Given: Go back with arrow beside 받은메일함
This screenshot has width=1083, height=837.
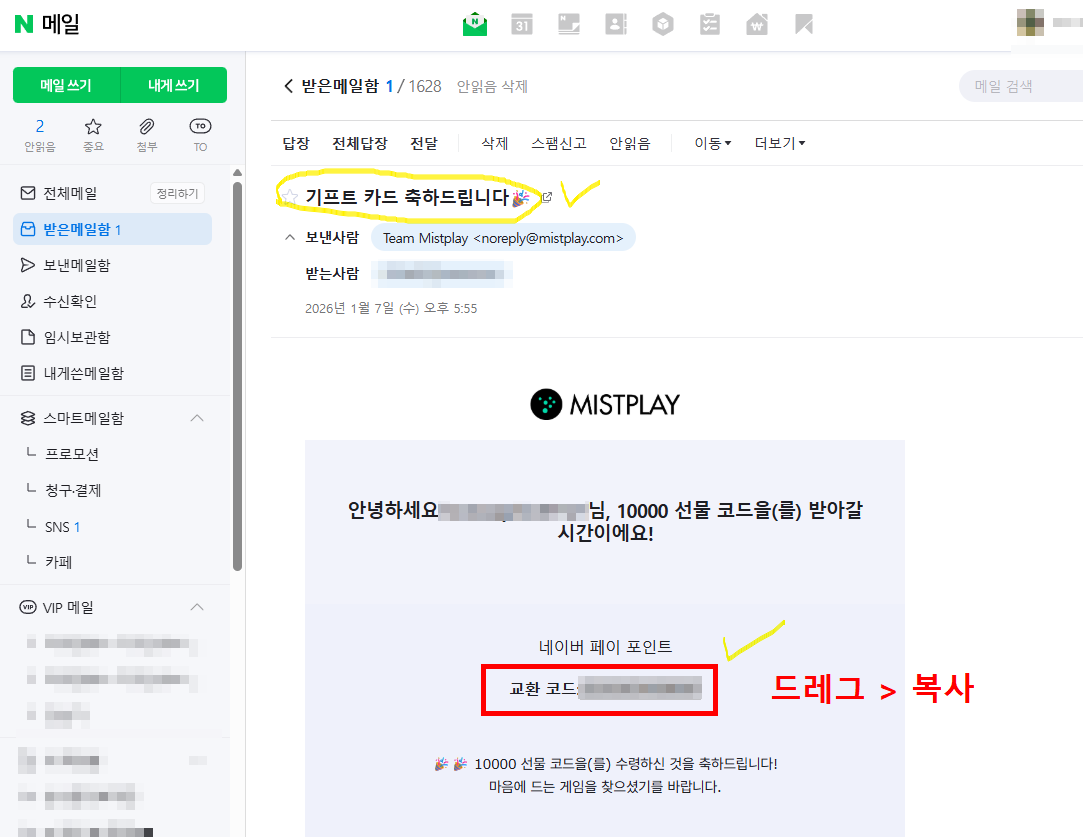Looking at the screenshot, I should (289, 86).
